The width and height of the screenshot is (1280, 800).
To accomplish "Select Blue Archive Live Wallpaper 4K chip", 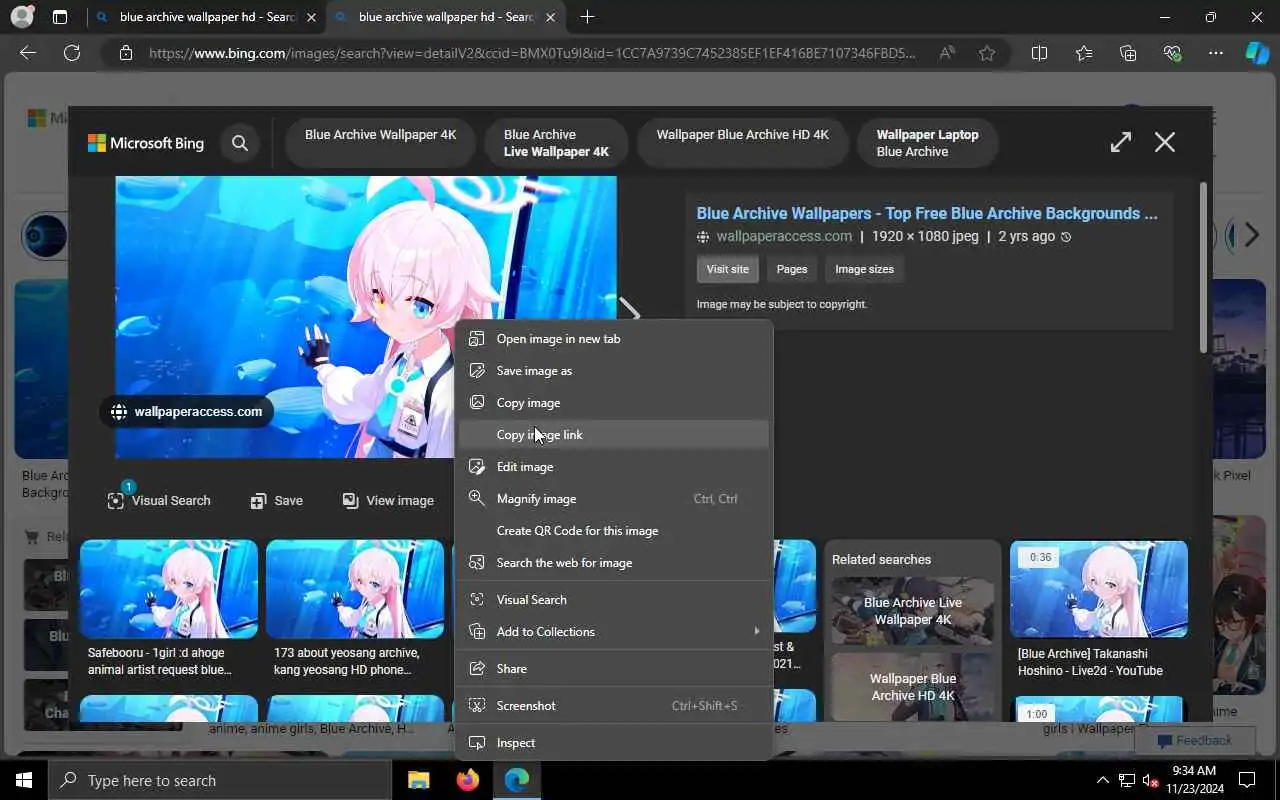I will tap(556, 143).
